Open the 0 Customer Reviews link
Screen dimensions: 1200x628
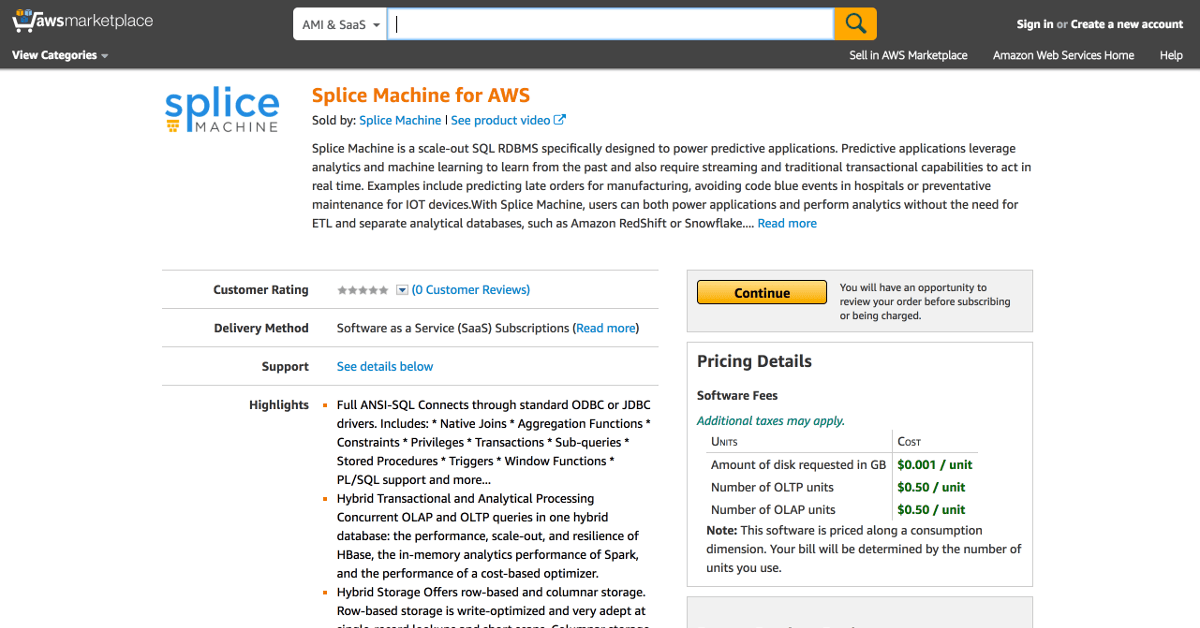tap(471, 290)
